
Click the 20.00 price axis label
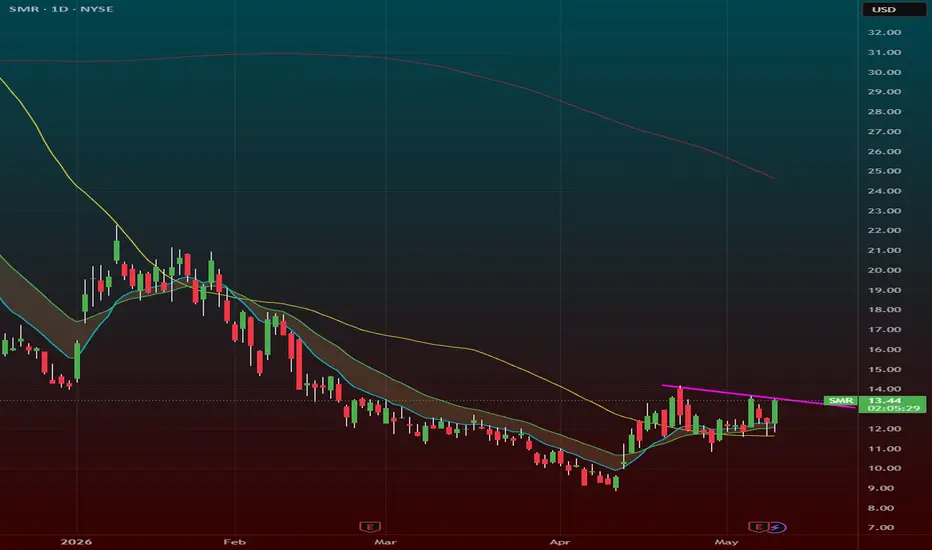884,270
